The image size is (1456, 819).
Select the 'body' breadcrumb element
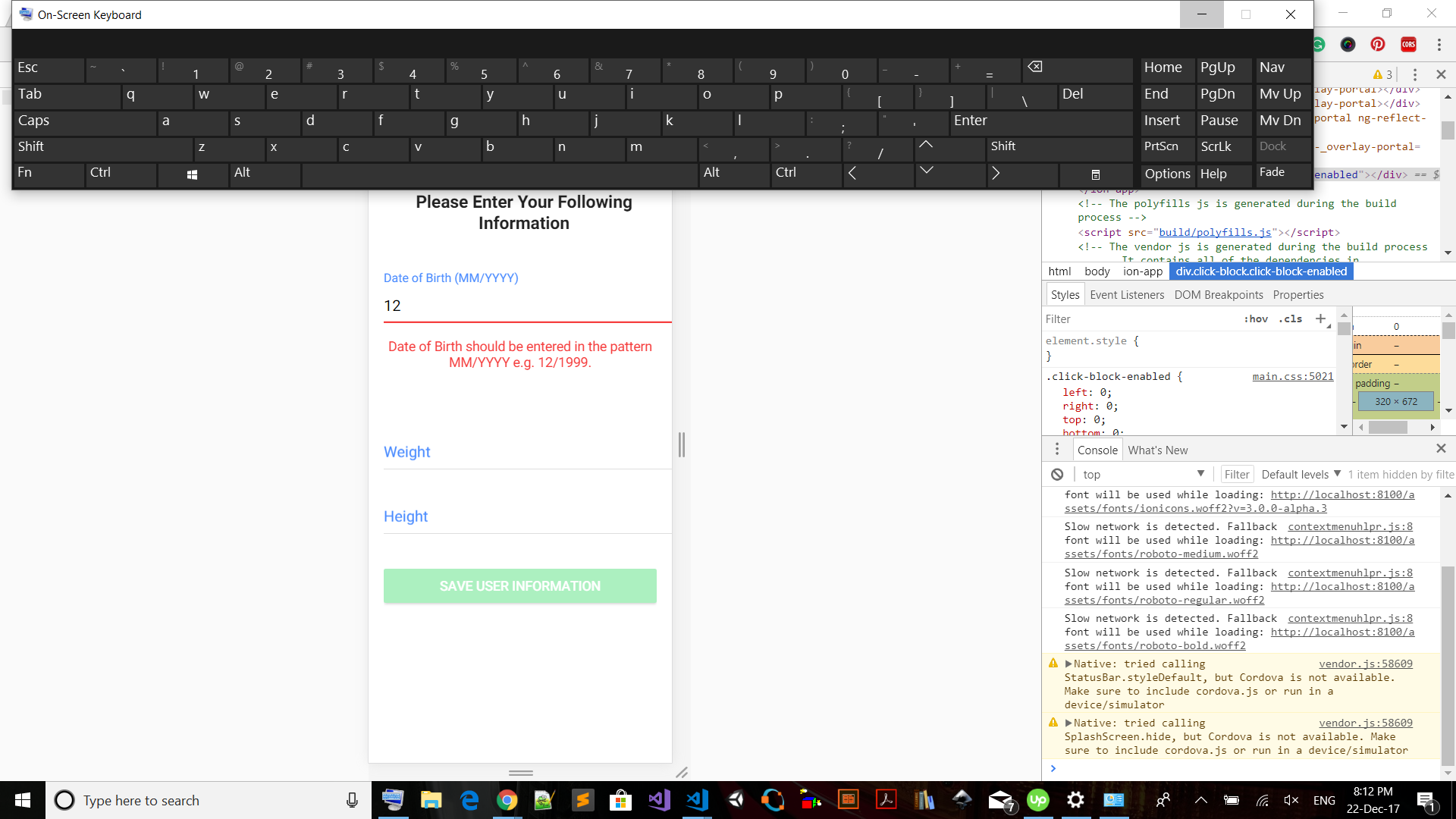click(1097, 271)
